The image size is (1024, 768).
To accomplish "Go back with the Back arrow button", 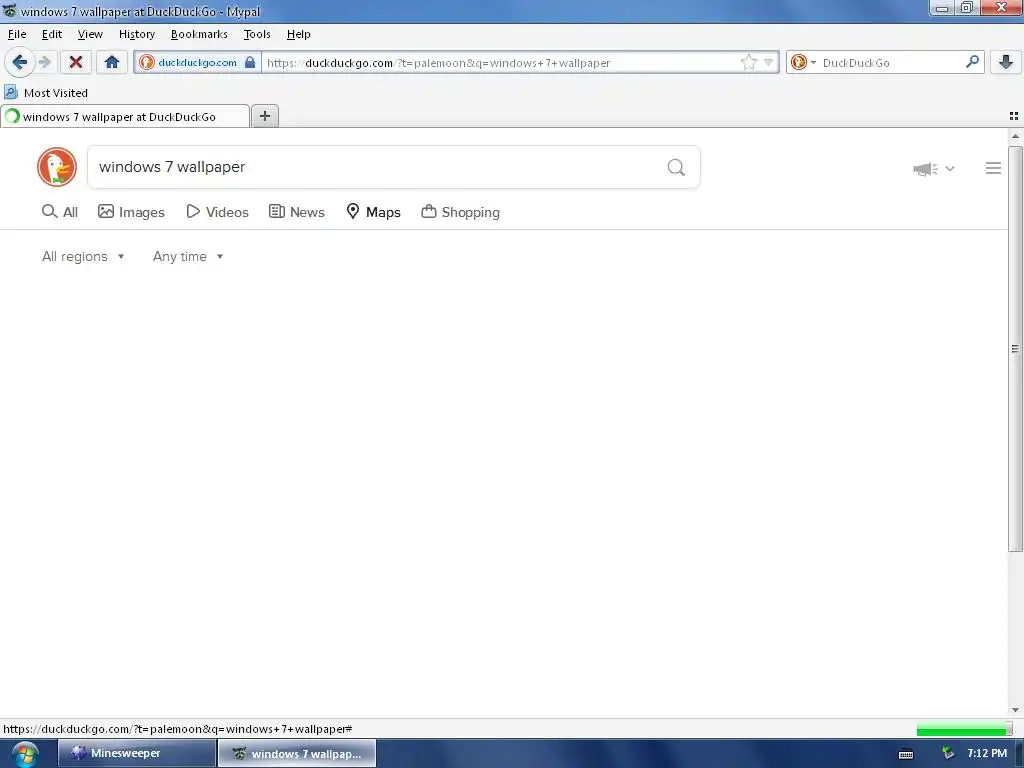I will click(x=20, y=62).
